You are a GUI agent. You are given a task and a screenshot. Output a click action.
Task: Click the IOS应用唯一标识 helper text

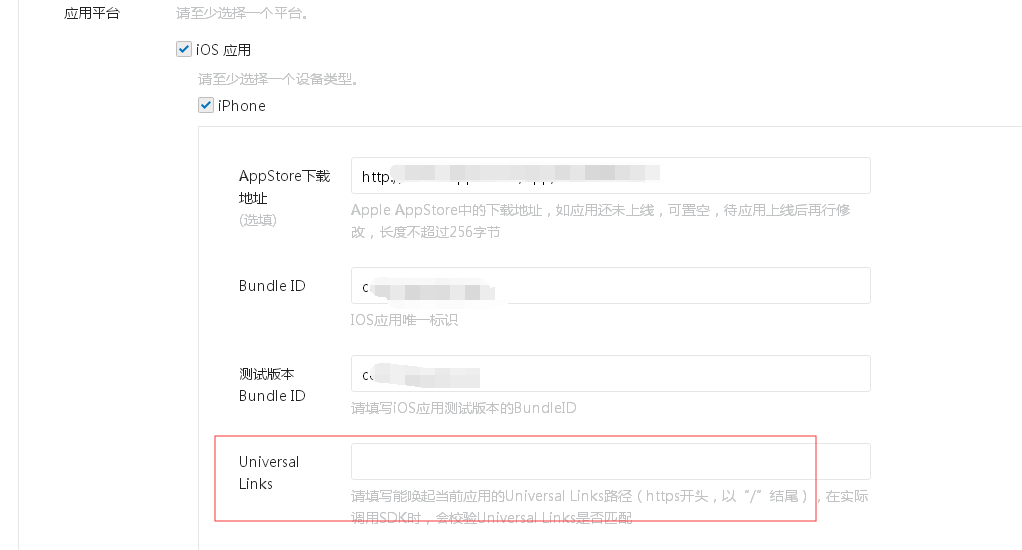point(404,320)
